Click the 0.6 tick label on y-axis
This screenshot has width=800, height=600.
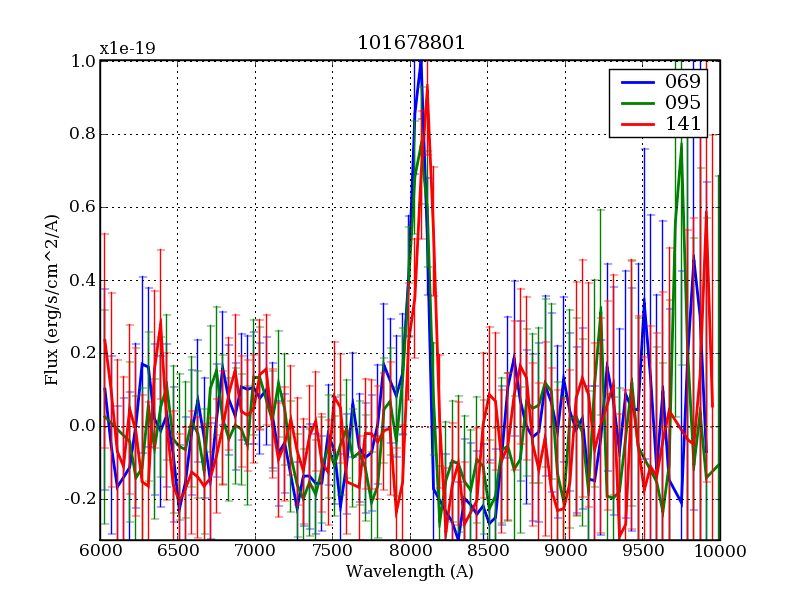[x=82, y=207]
